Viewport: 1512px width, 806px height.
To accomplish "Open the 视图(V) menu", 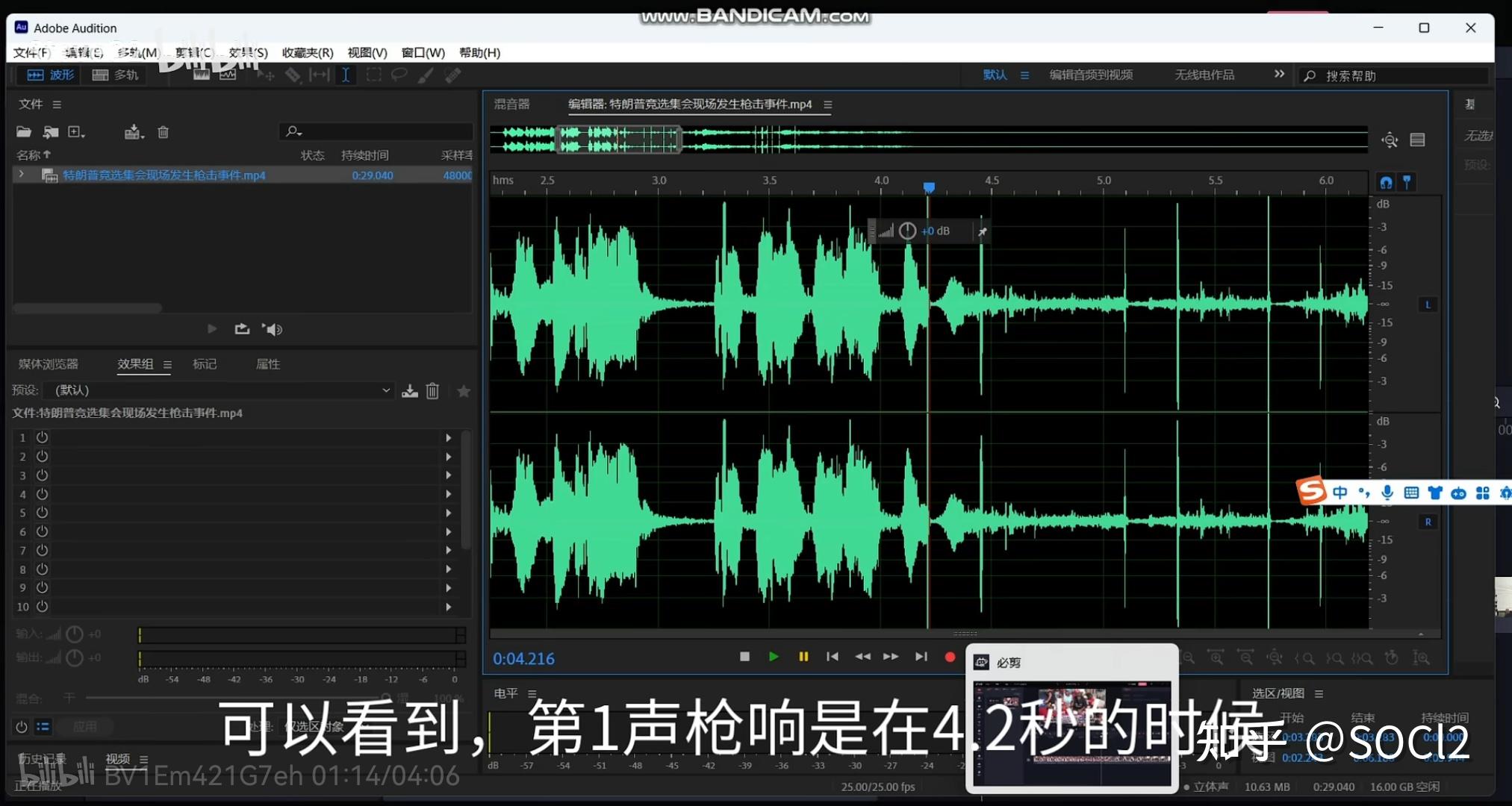I will click(x=367, y=52).
